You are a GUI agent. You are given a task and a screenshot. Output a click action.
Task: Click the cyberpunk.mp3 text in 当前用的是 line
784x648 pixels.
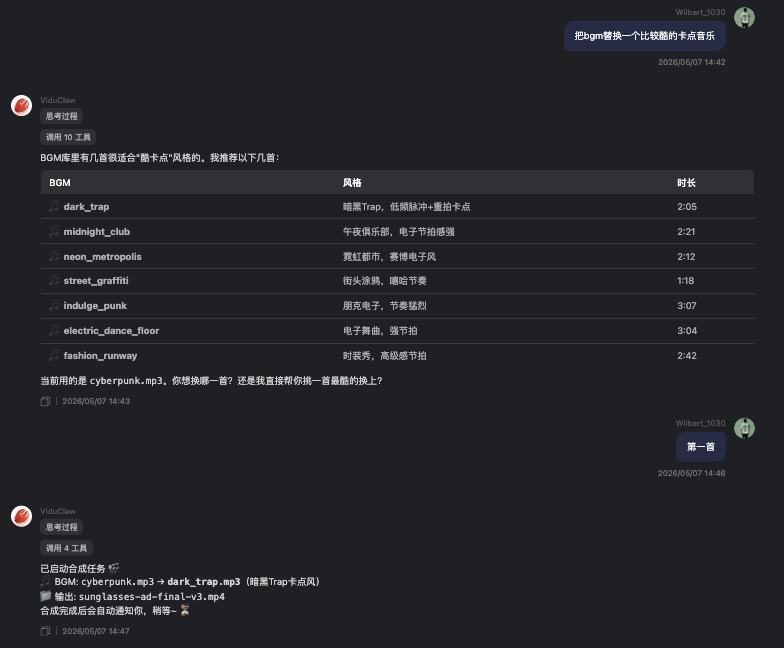(x=126, y=380)
